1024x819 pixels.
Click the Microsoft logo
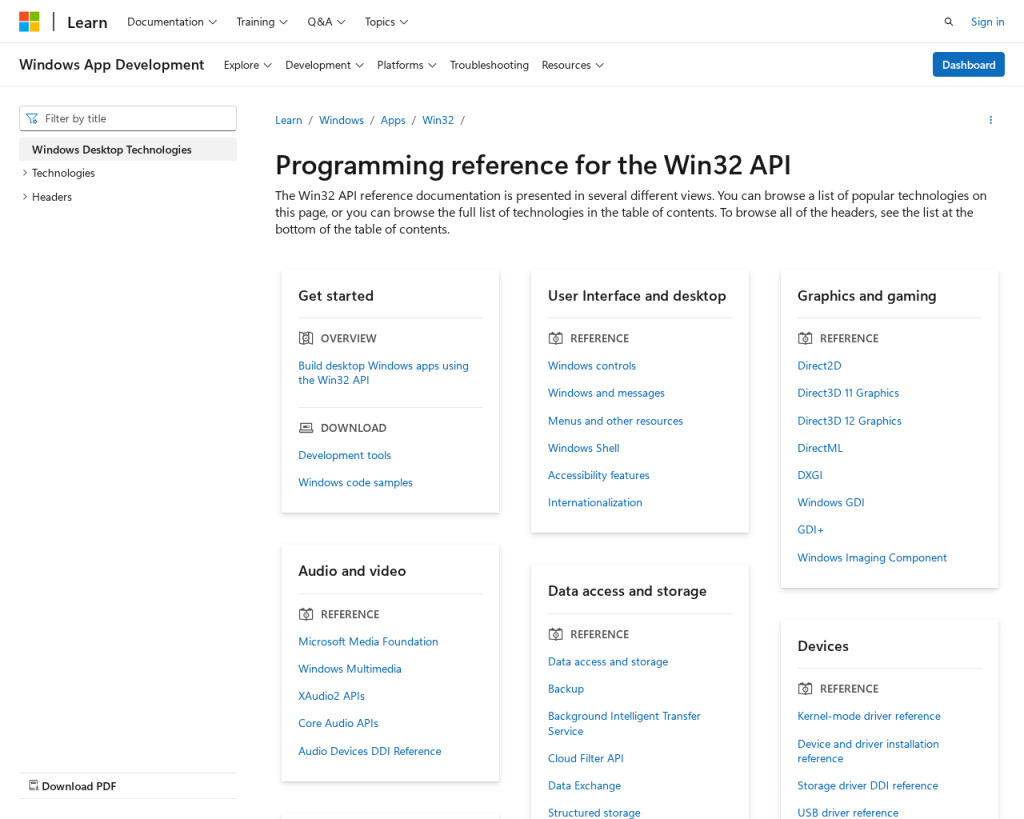coord(29,22)
